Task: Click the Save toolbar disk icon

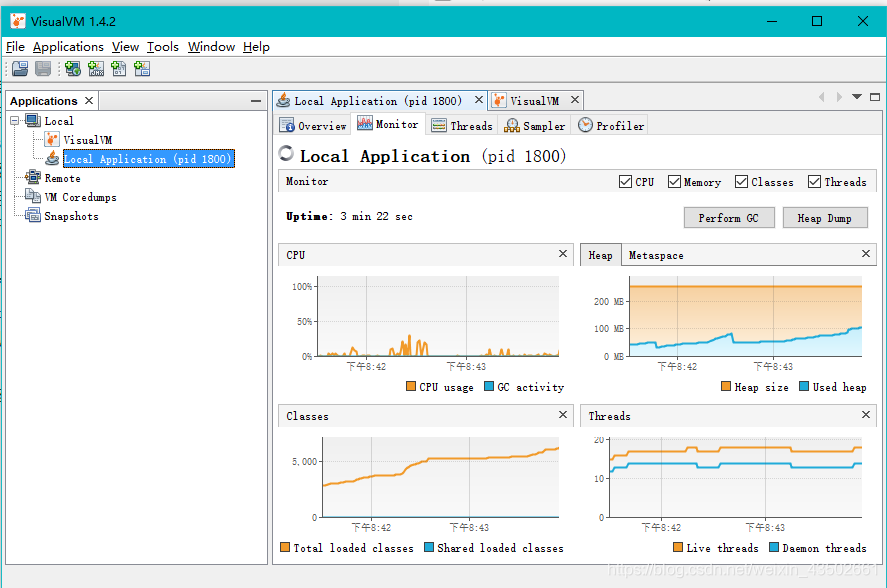Action: [x=44, y=69]
